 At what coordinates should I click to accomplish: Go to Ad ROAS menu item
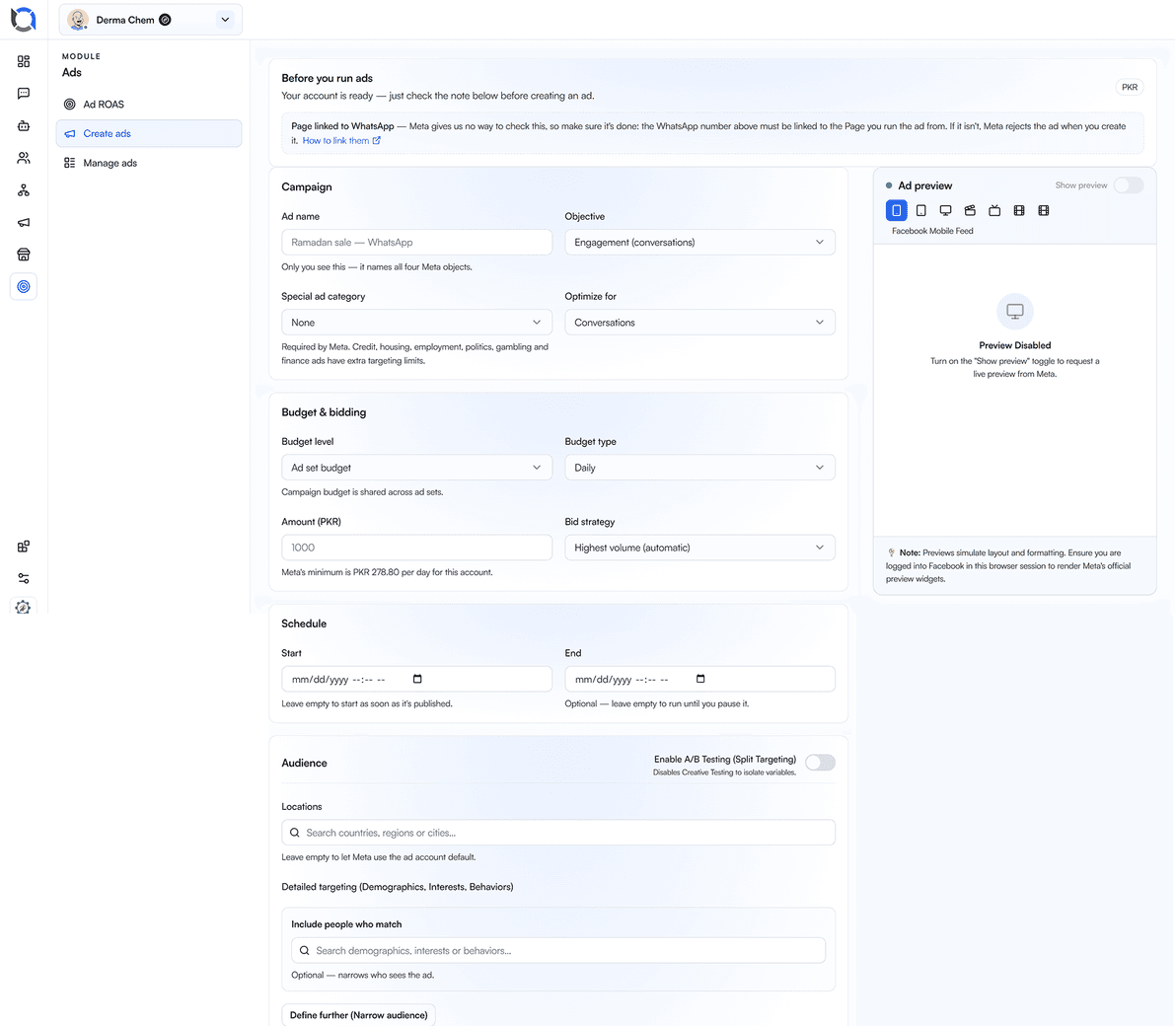coord(149,105)
